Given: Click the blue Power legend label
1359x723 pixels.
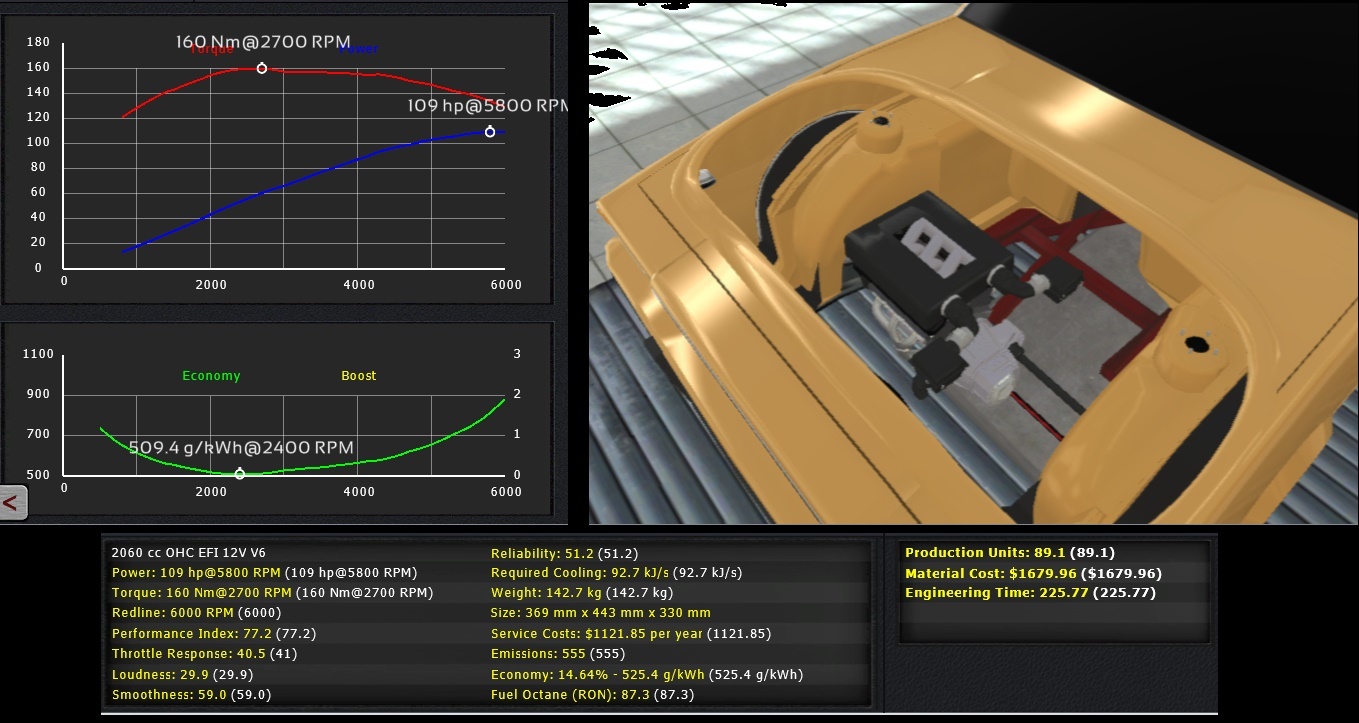Looking at the screenshot, I should tap(358, 48).
